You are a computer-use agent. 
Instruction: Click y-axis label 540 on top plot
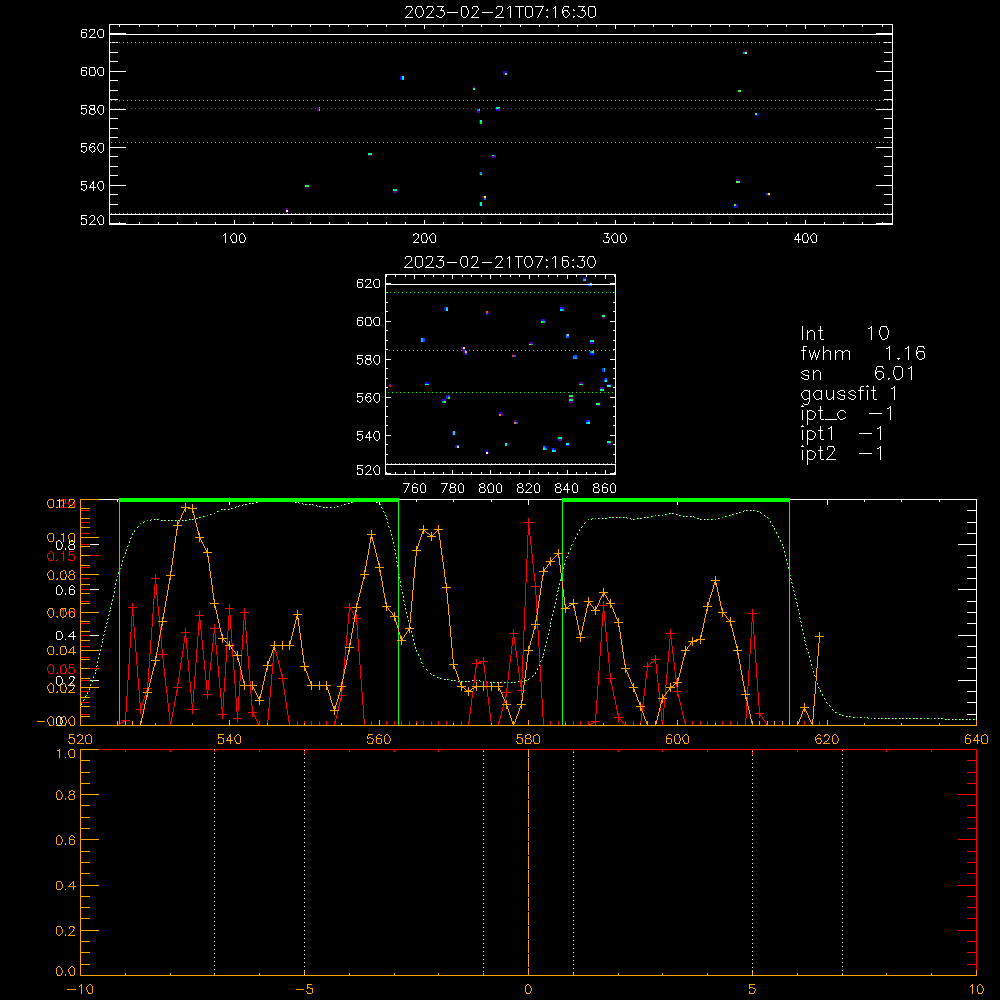(x=92, y=186)
